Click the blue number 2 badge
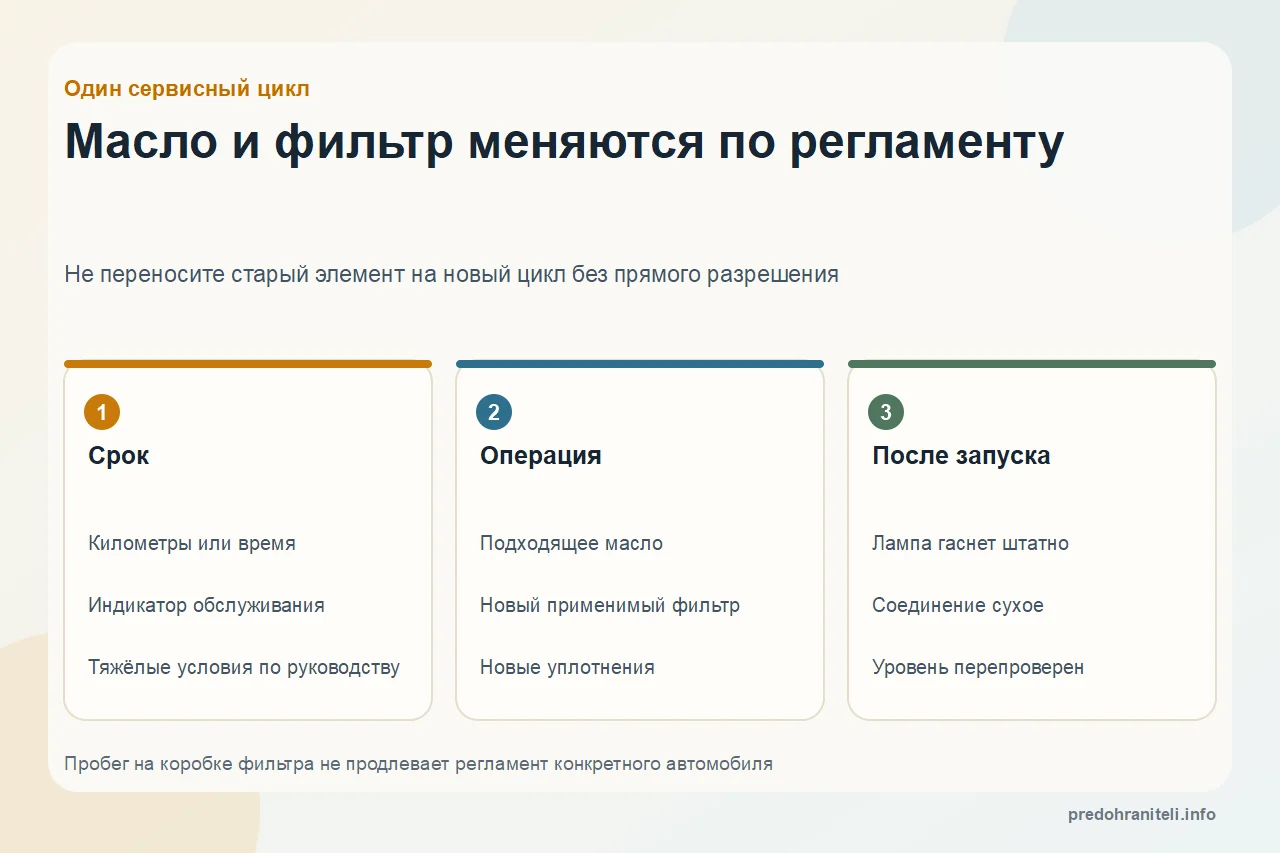The image size is (1280, 853). click(x=494, y=412)
